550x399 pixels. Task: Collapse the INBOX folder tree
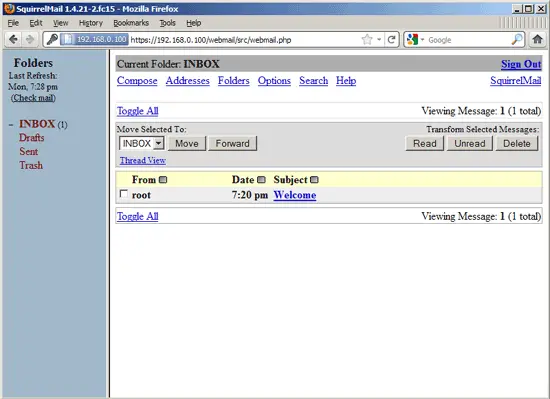[11, 125]
